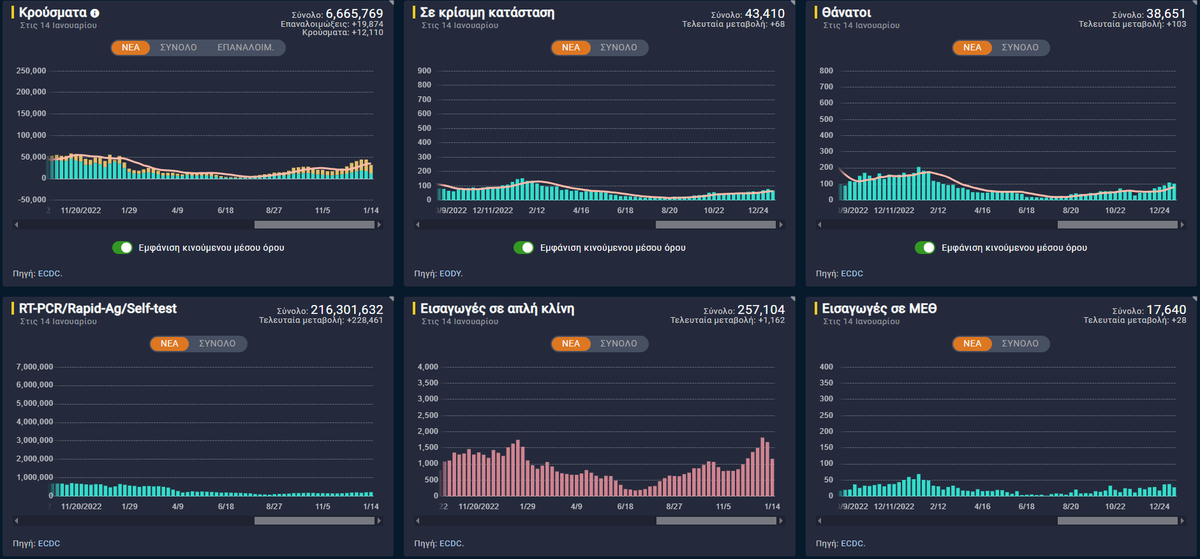1200x559 pixels.
Task: Open ECDC source link in Εισαγωγές σε ΜΕΘ panel
Action: point(853,543)
